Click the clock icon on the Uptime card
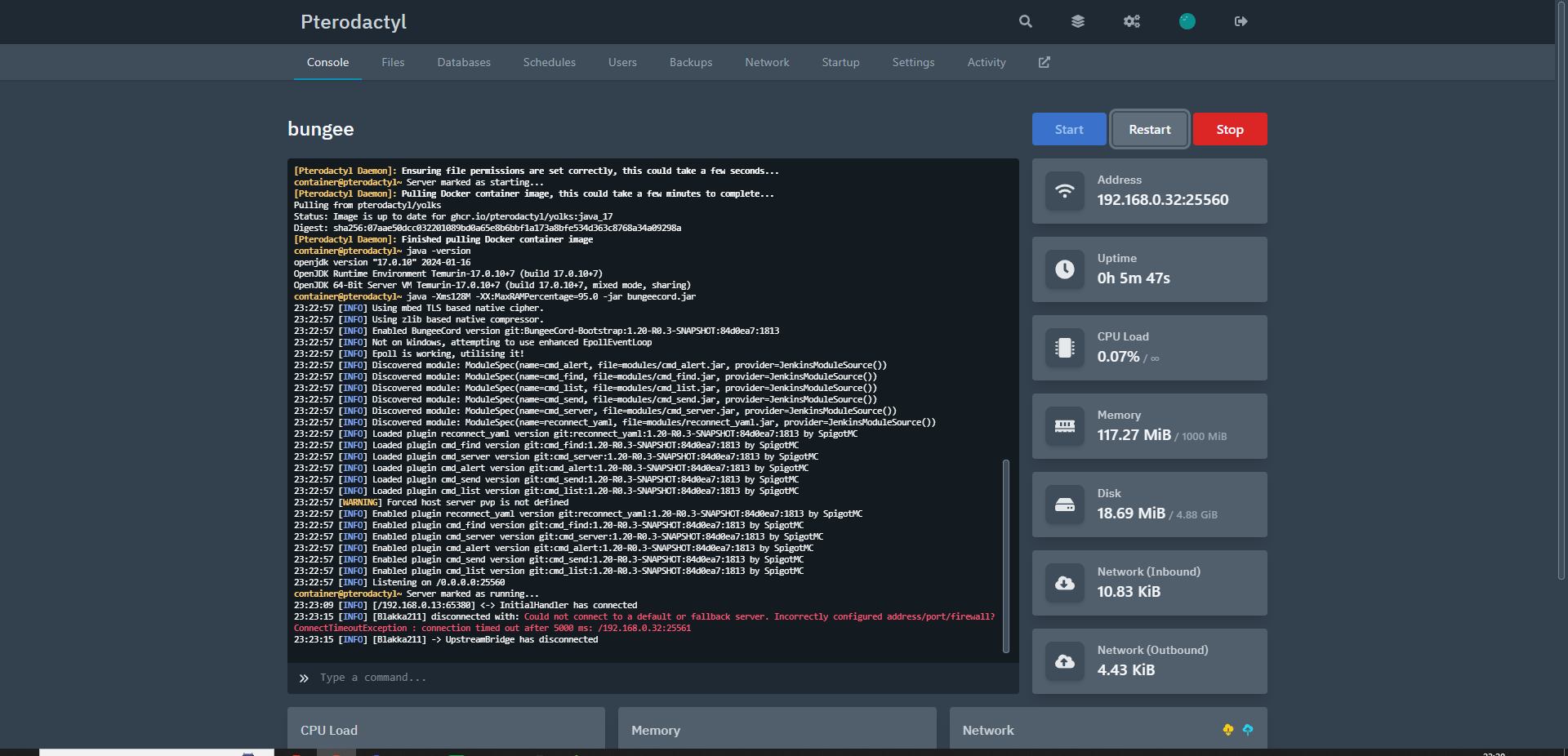 tap(1064, 269)
